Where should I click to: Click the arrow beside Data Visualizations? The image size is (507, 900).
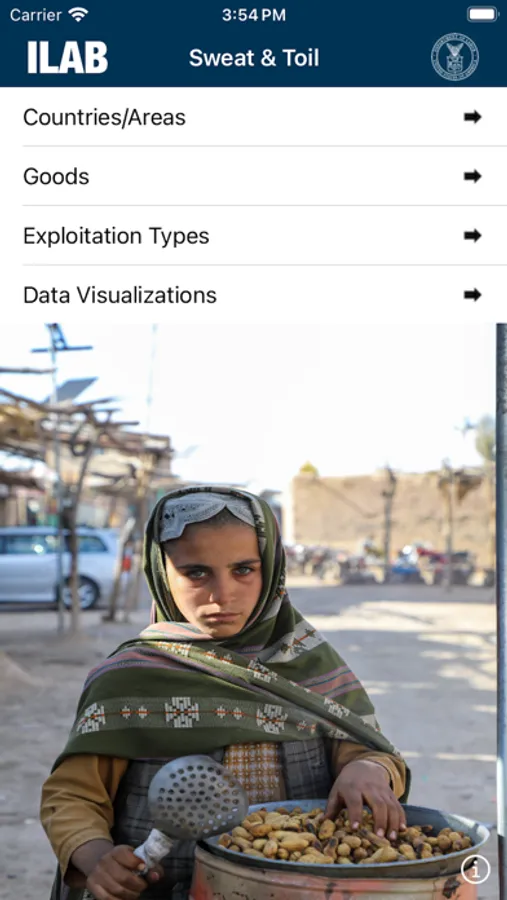(x=473, y=295)
